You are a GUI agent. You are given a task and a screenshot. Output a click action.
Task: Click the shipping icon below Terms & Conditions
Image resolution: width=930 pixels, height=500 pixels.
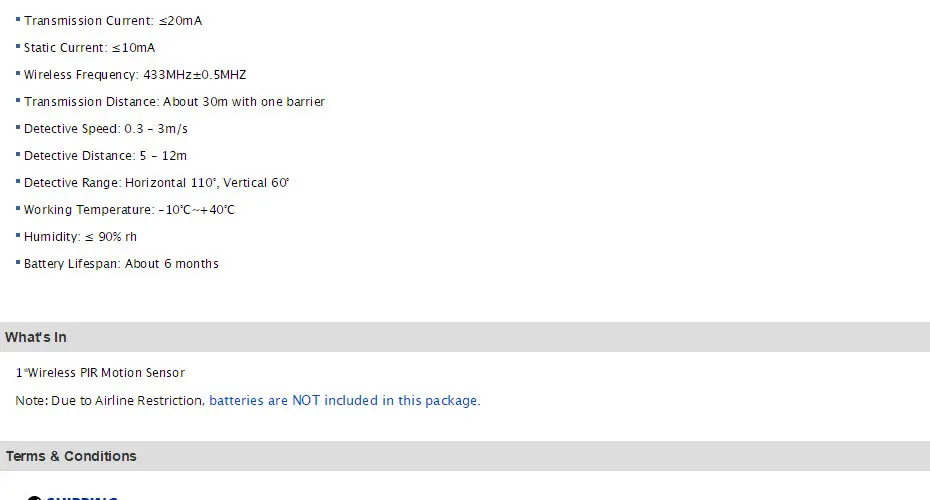coord(34,497)
